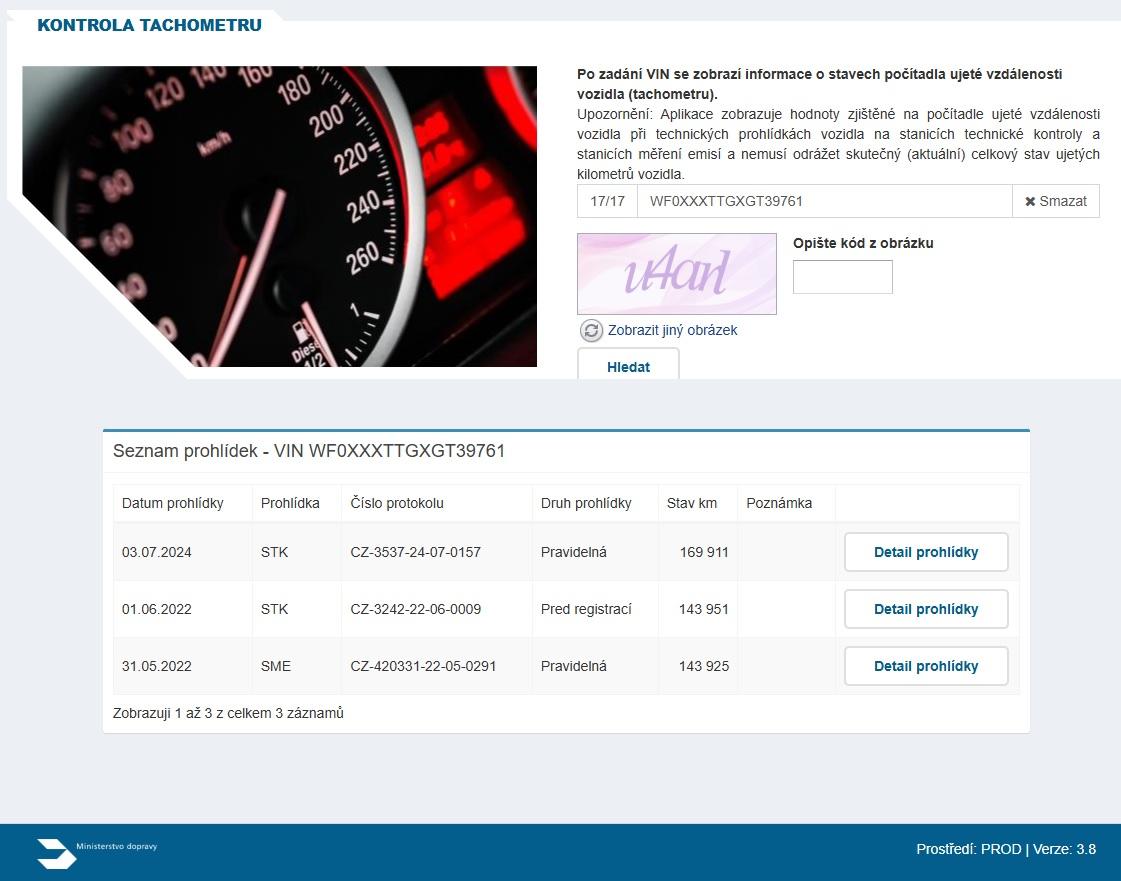Click the Druh prohlídky column header

586,503
